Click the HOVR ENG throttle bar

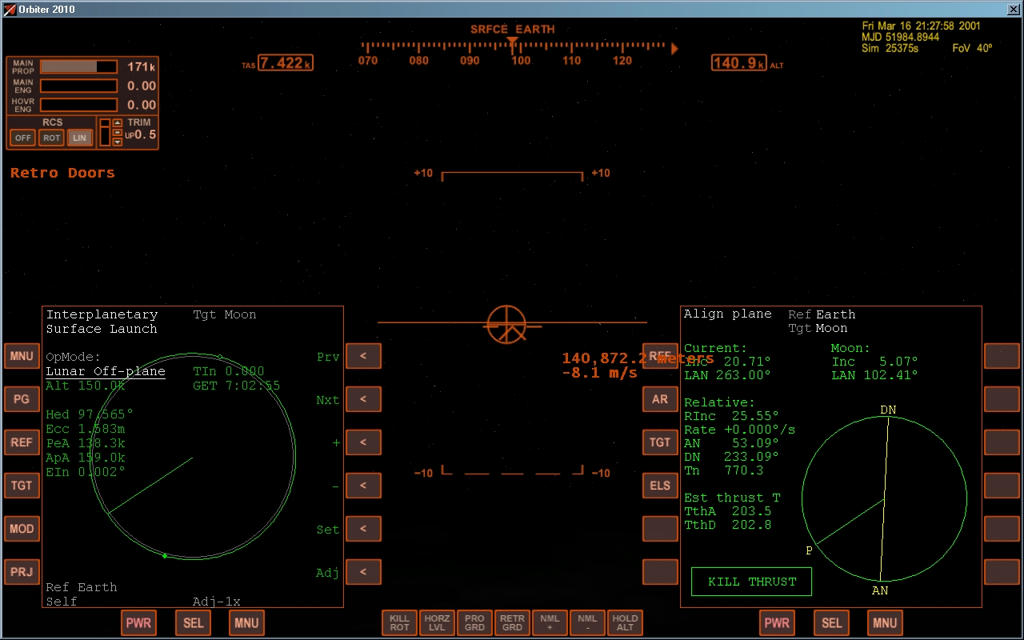[x=79, y=105]
